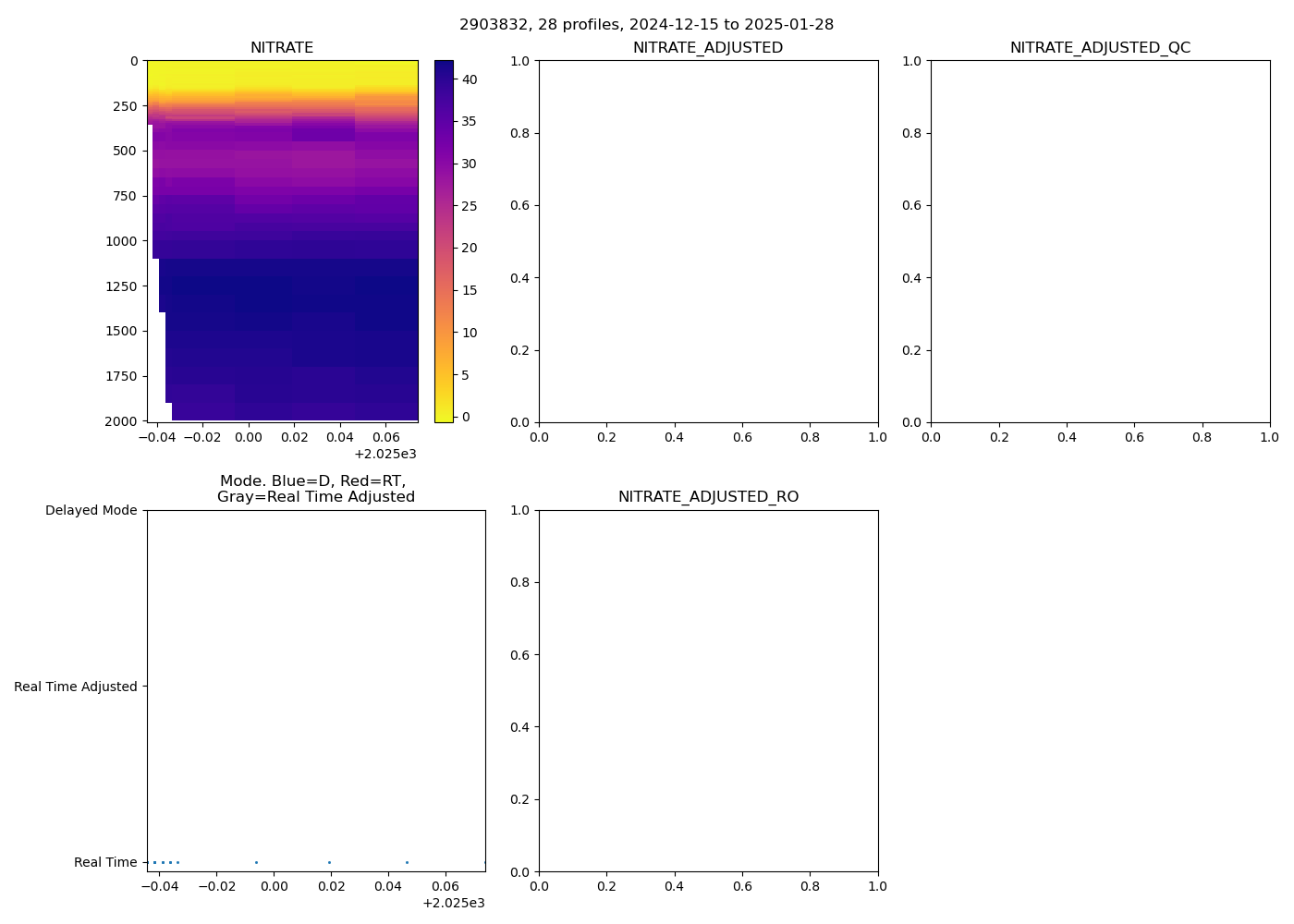Viewport: 1294px width, 924px height.
Task: Click the 1000 depth tick on NITRATE plot
Action: (x=120, y=241)
